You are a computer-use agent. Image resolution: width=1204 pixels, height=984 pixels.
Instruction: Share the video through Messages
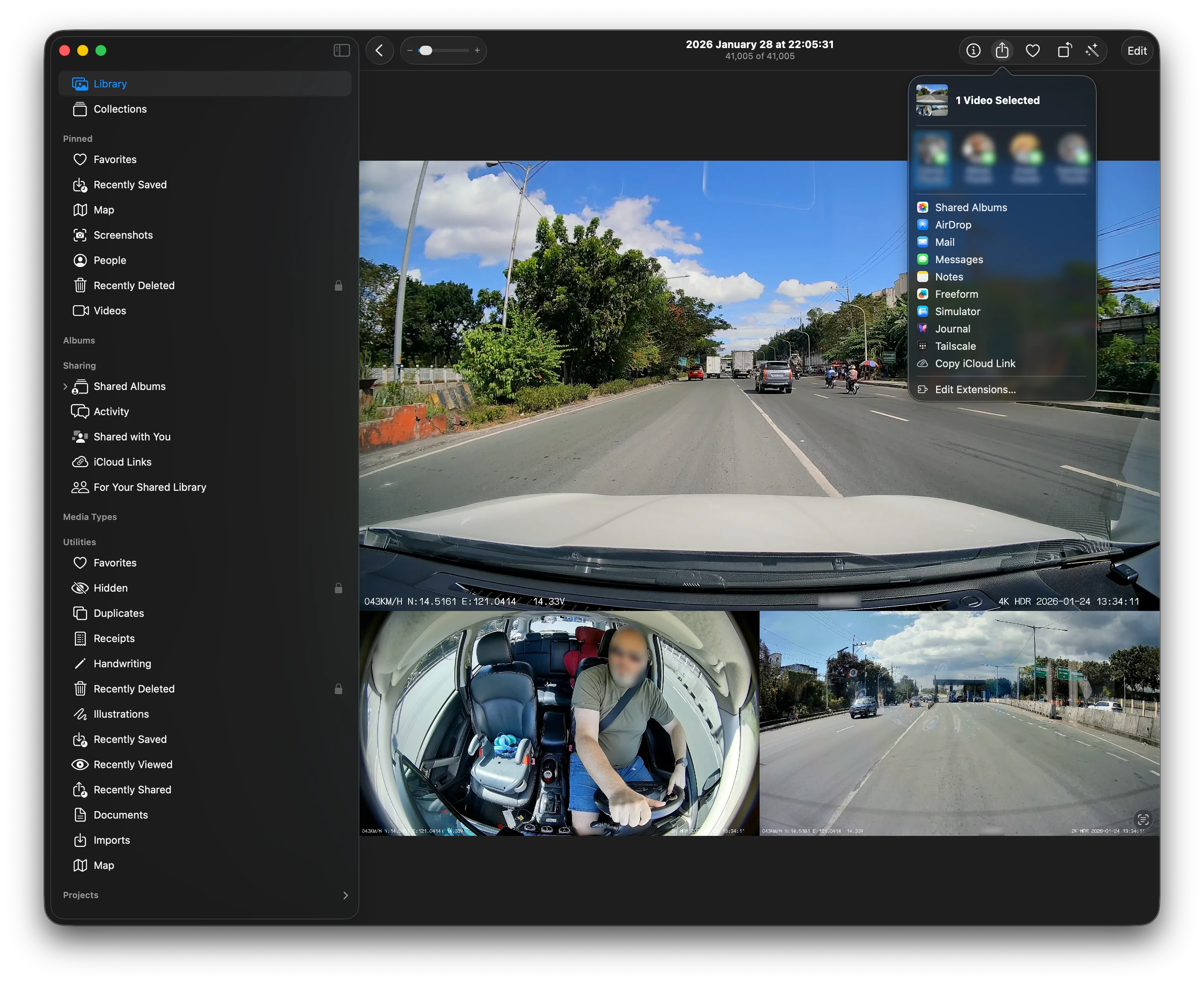(x=959, y=259)
